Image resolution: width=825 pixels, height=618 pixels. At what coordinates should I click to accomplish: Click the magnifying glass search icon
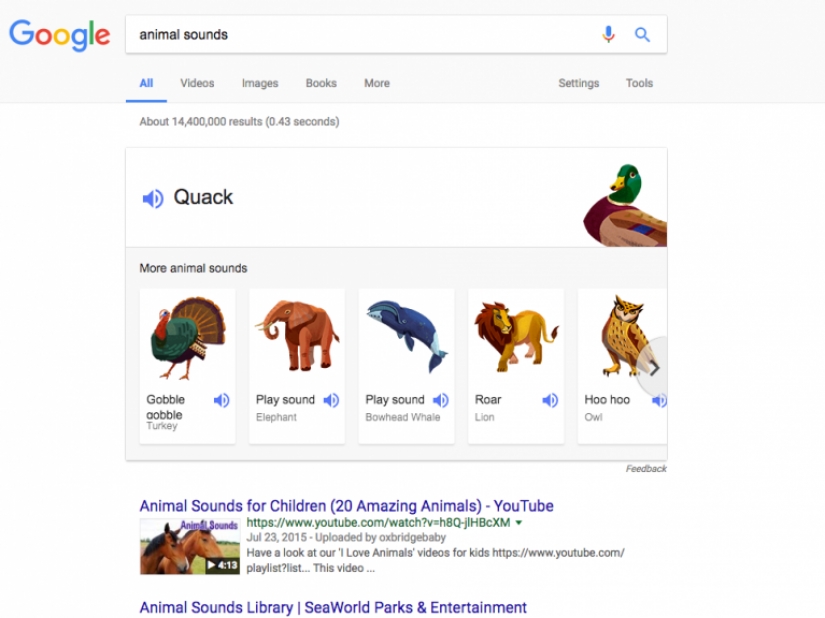pyautogui.click(x=643, y=33)
